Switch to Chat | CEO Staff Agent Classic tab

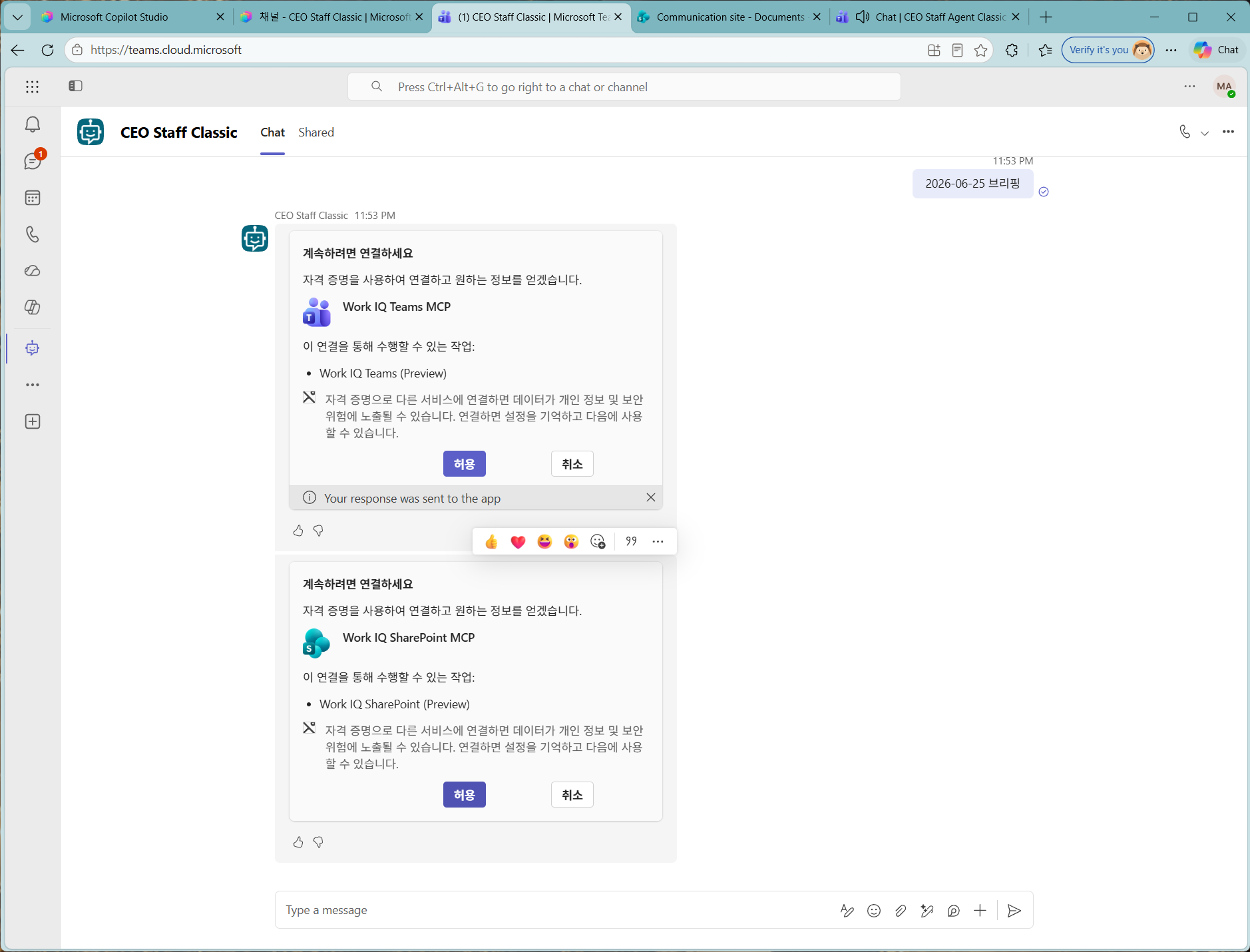coord(928,17)
